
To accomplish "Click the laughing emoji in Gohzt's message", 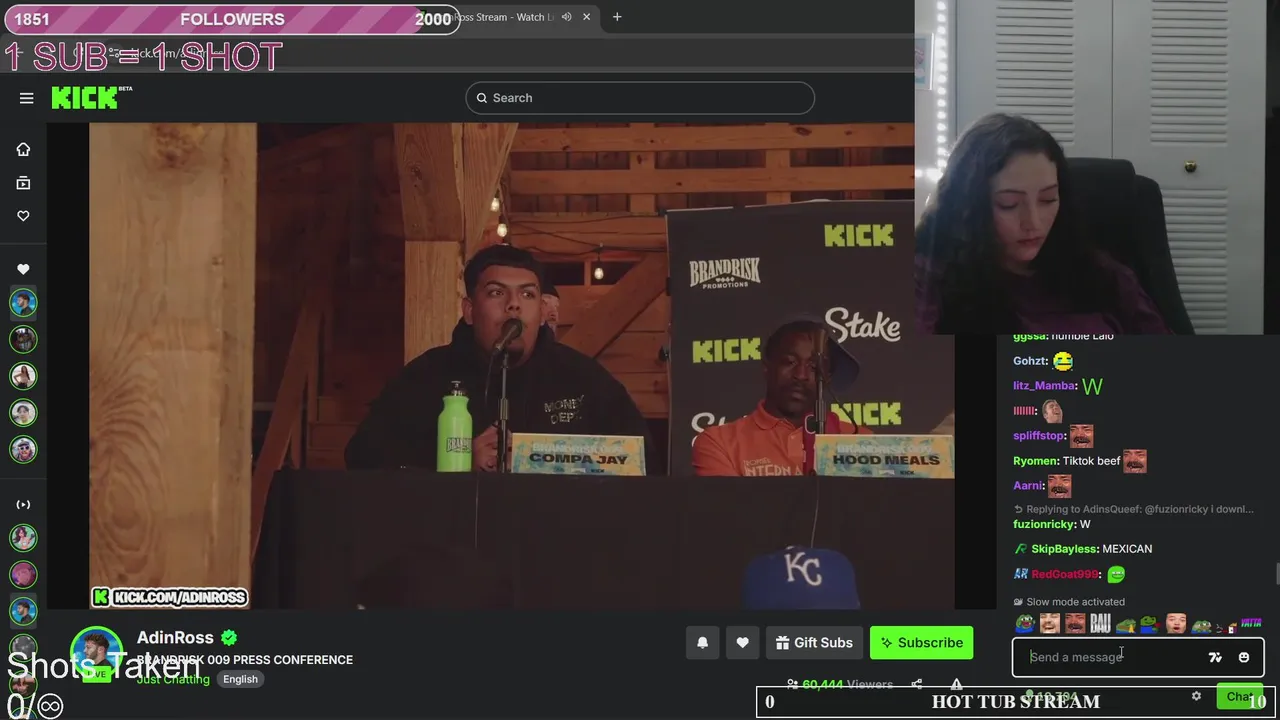I will pyautogui.click(x=1063, y=361).
